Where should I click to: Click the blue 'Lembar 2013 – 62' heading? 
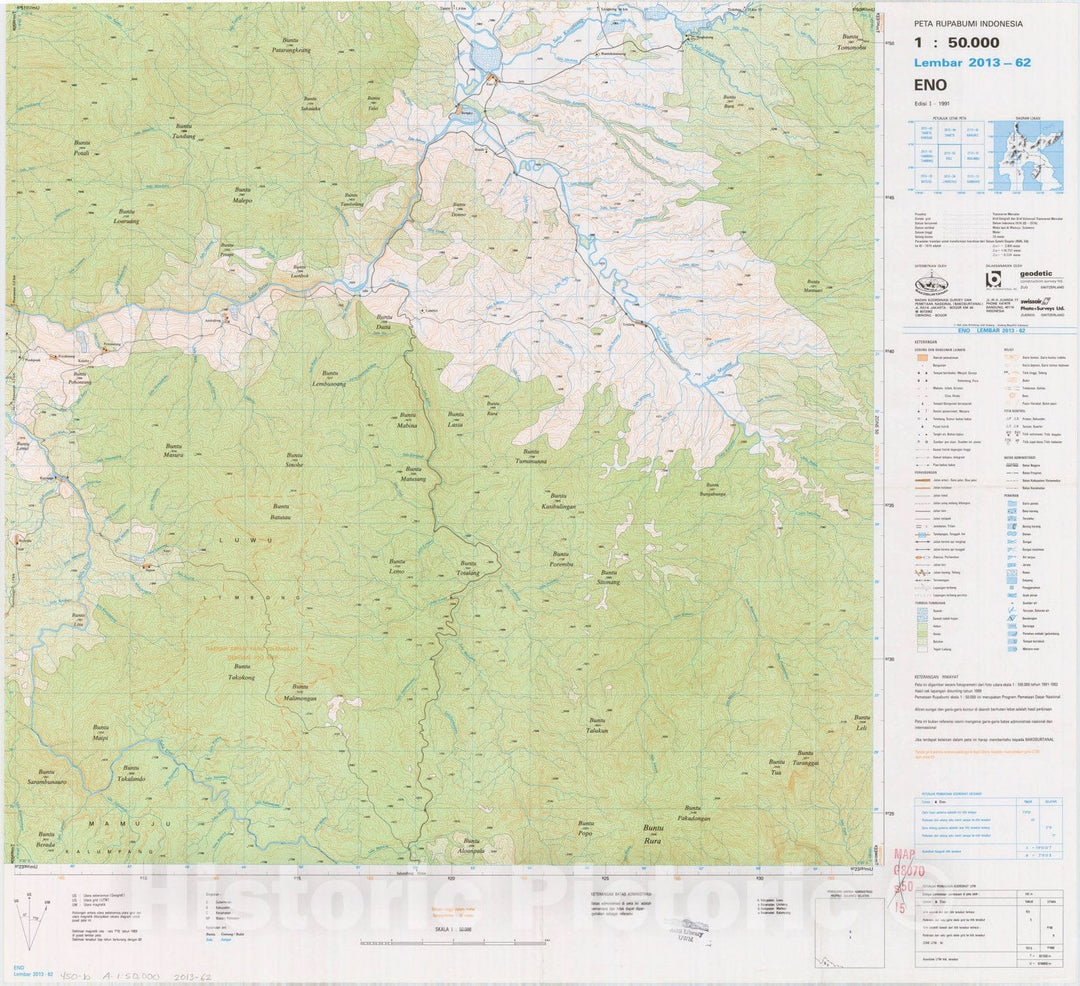972,63
